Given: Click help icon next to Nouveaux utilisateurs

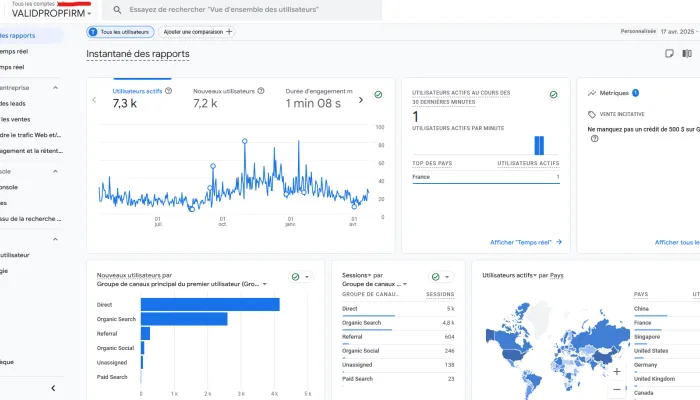Looking at the screenshot, I should click(x=261, y=91).
